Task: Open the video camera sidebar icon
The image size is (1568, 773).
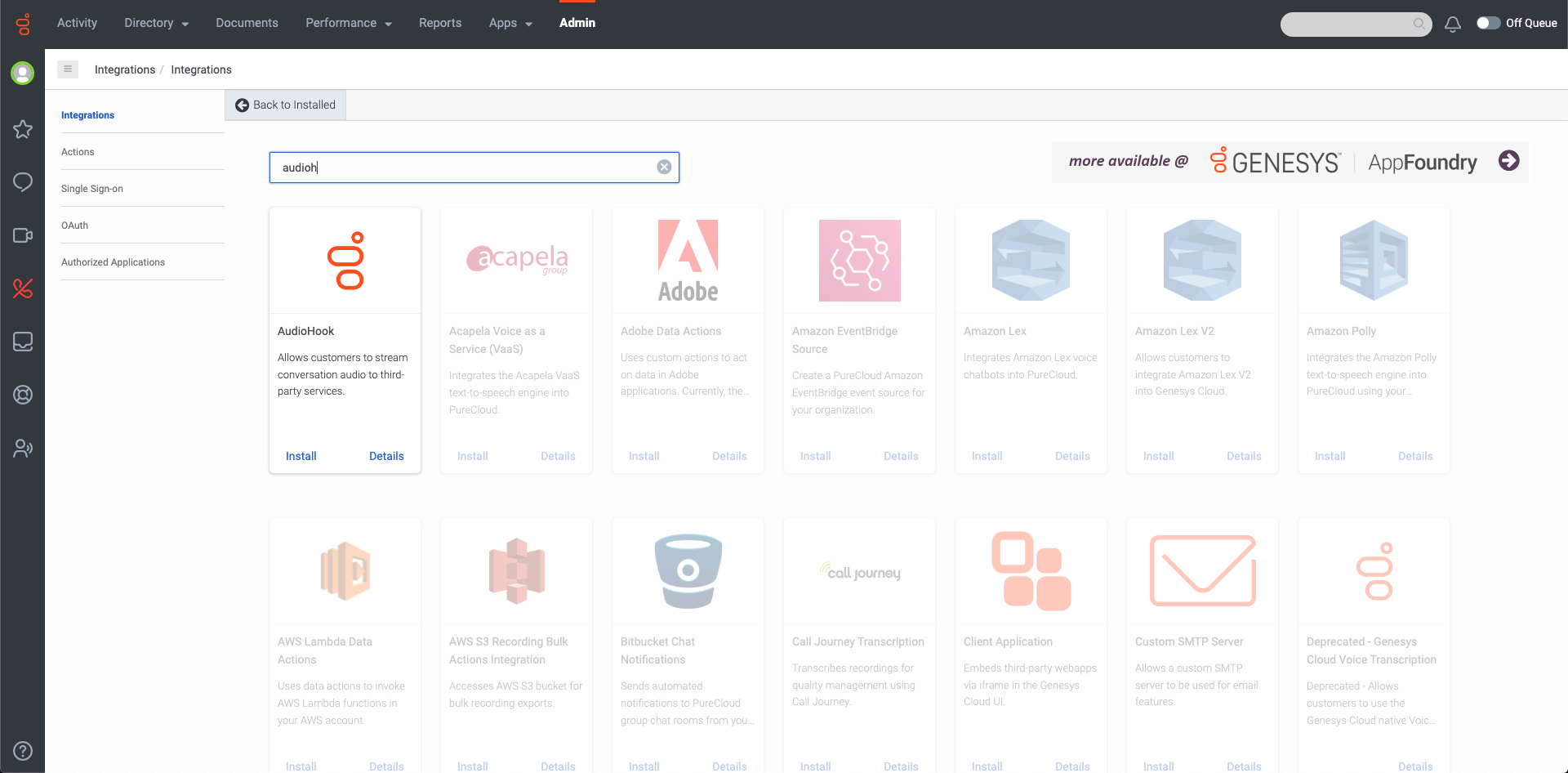Action: [x=23, y=235]
